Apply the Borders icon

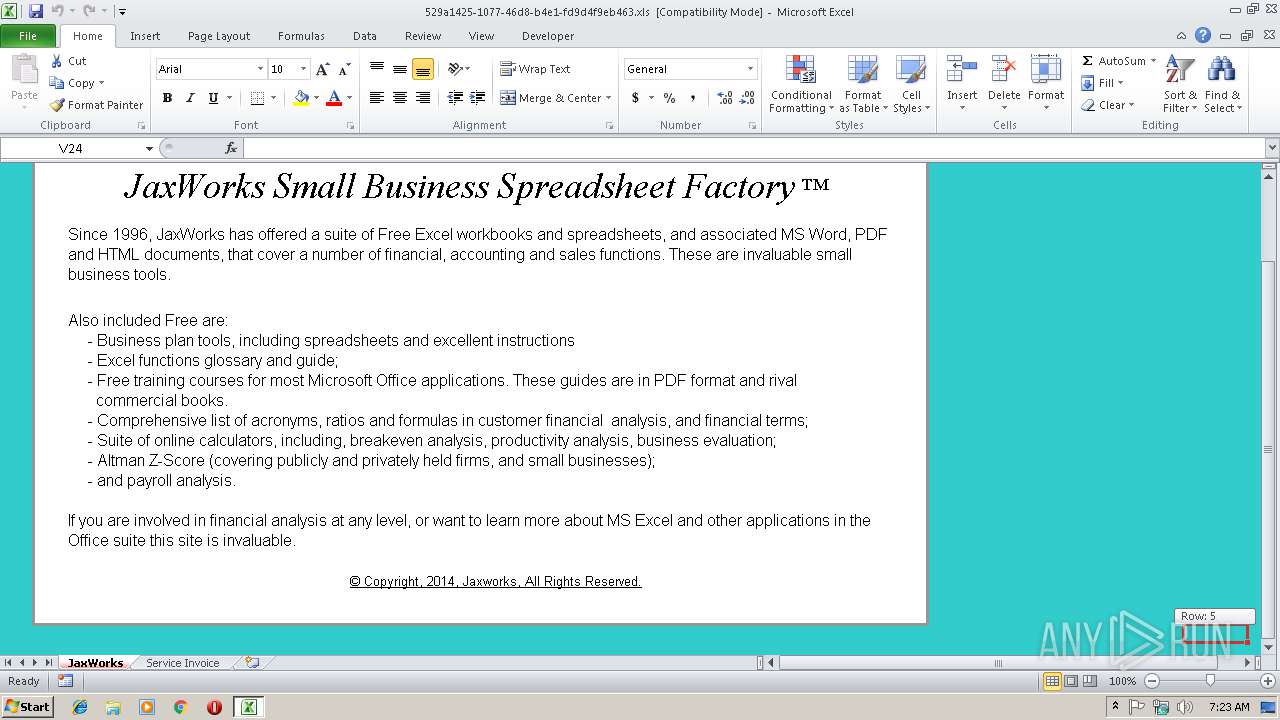pos(257,98)
